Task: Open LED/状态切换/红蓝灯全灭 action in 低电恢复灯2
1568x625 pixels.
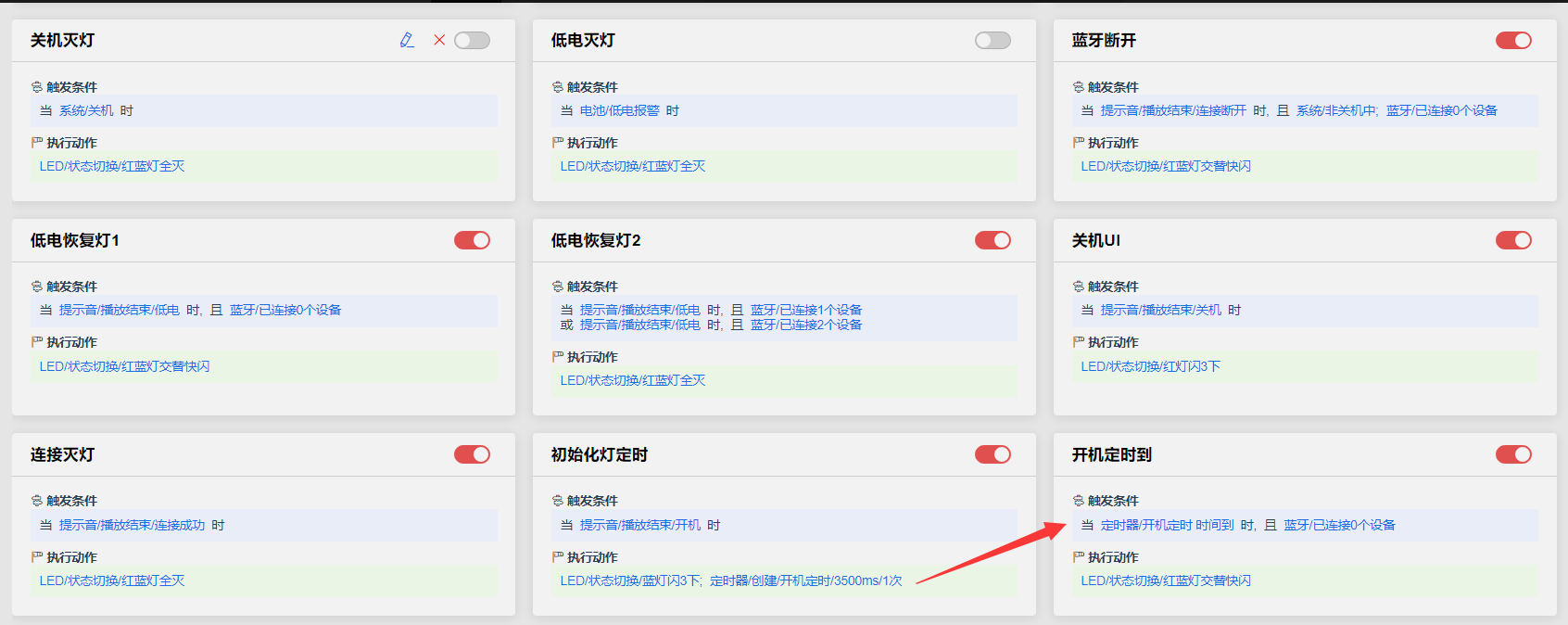Action: pos(633,380)
